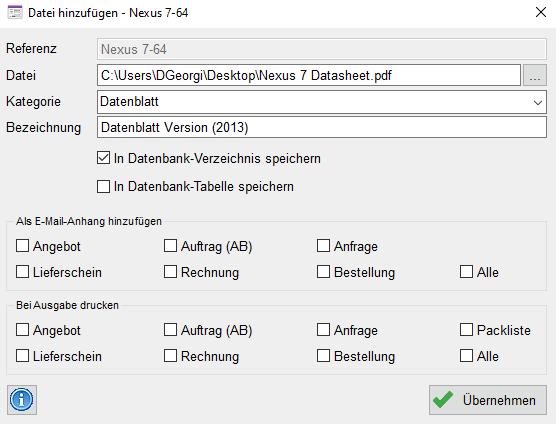This screenshot has height=424, width=556.
Task: Click the blue info icon button
Action: [22, 400]
